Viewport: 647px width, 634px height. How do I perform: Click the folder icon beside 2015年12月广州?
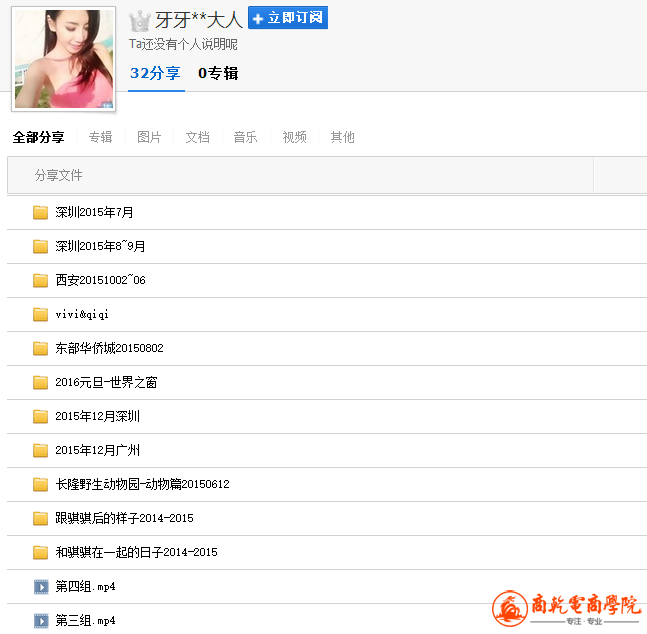(x=40, y=450)
